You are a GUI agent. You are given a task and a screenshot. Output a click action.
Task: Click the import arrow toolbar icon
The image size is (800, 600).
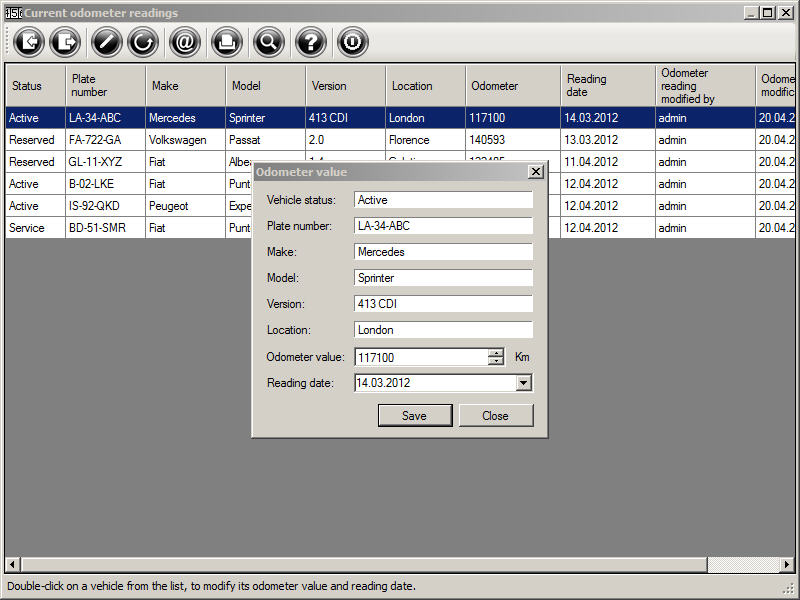point(29,42)
